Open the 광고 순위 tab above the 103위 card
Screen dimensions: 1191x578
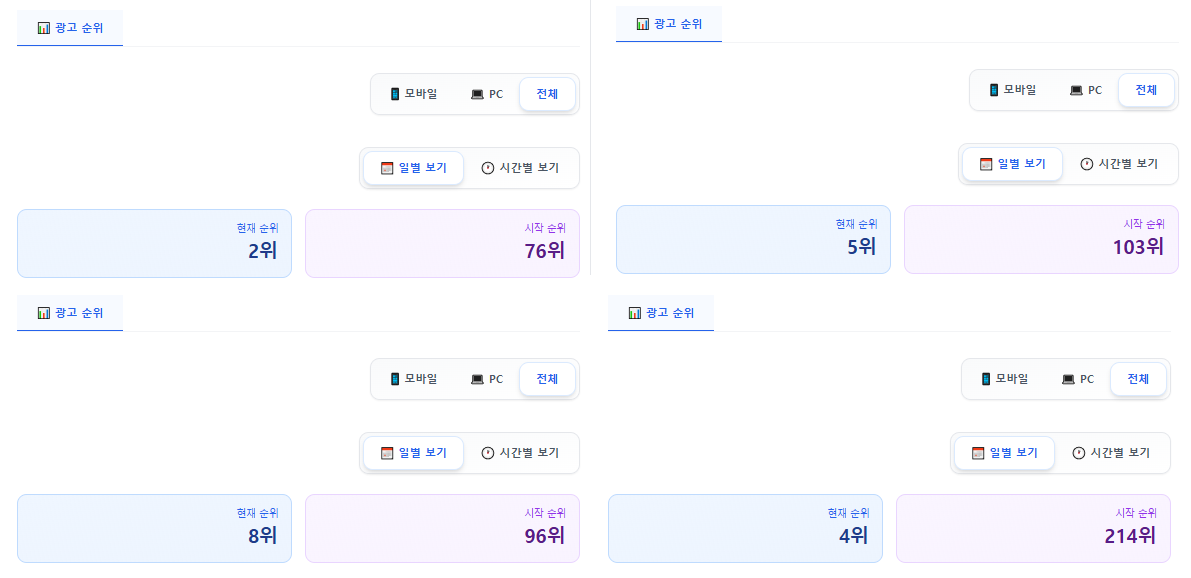coord(669,24)
